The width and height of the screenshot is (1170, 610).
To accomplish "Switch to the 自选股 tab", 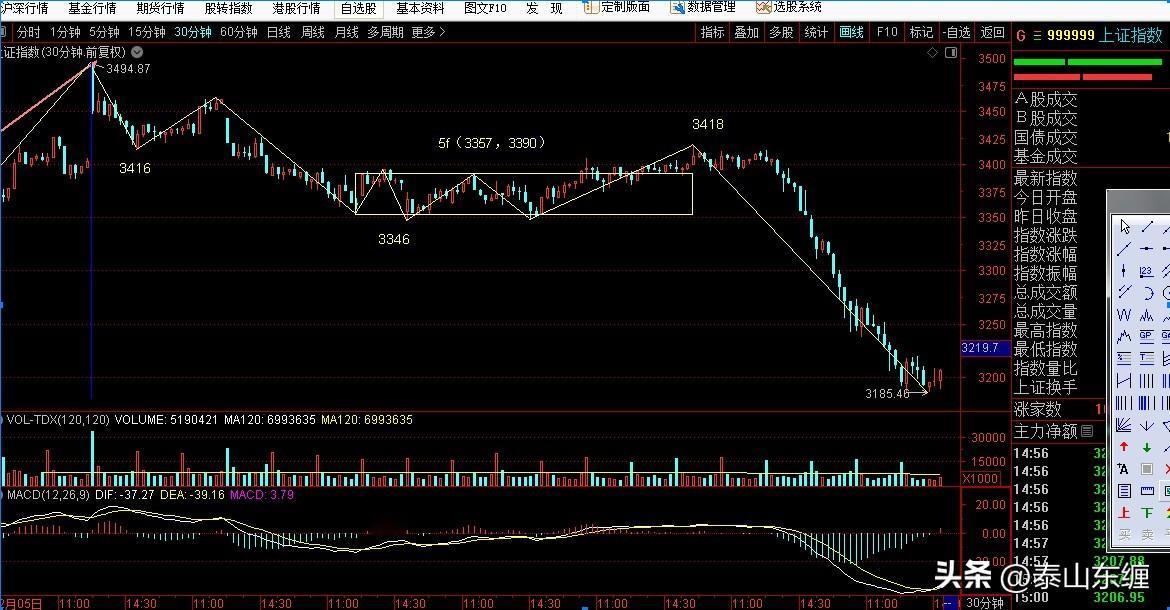I will pos(359,8).
